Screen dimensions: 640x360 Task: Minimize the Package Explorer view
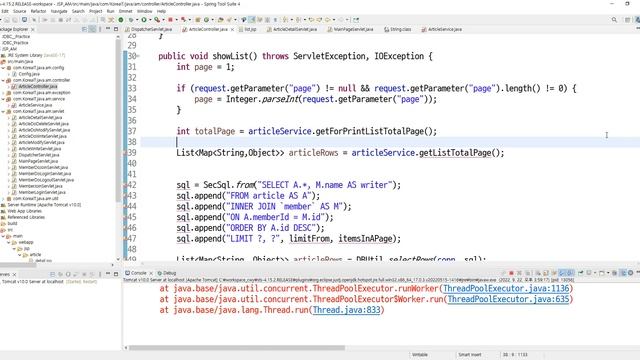[x=108, y=29]
